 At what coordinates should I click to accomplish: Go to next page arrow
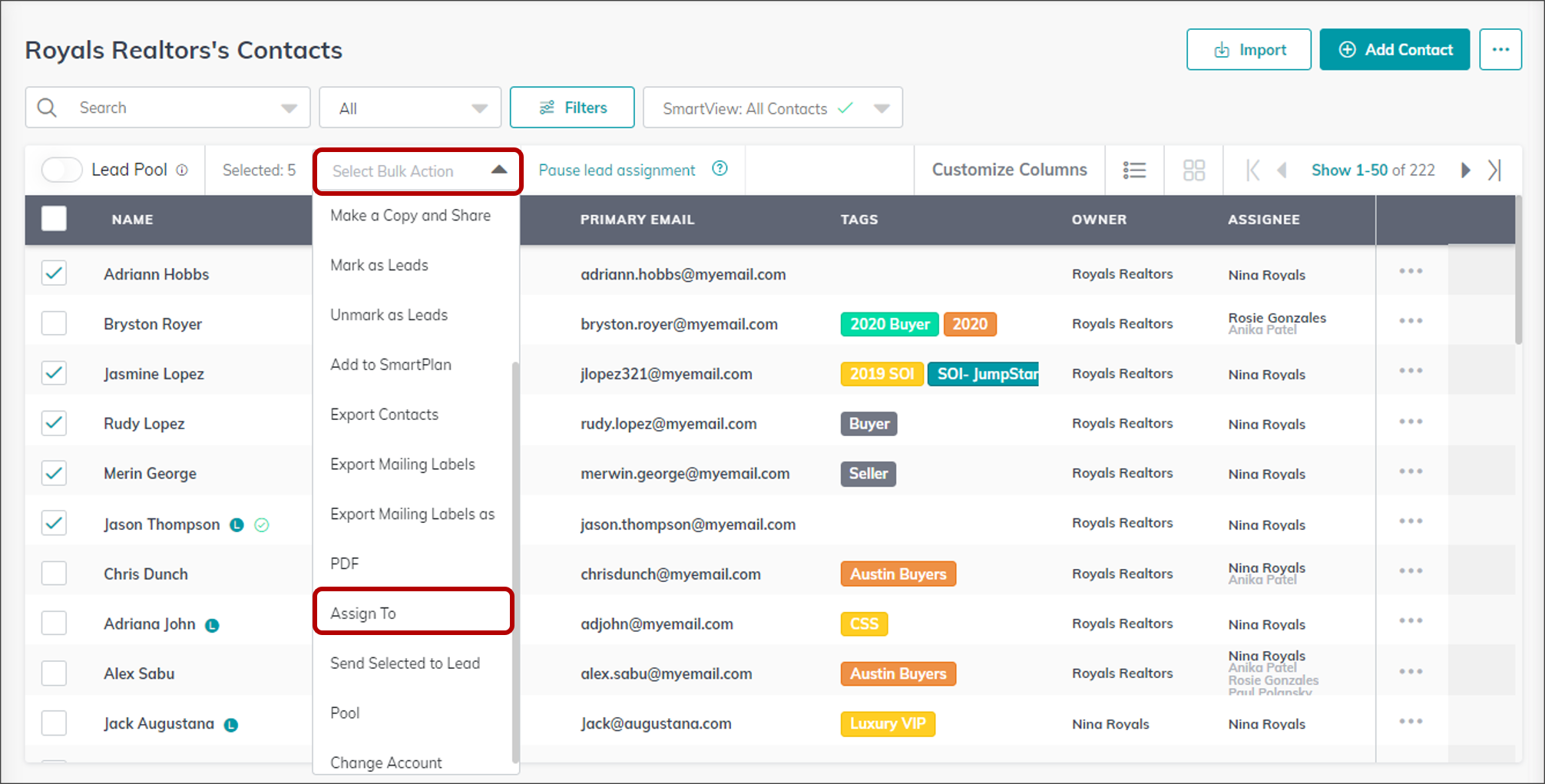[x=1465, y=170]
